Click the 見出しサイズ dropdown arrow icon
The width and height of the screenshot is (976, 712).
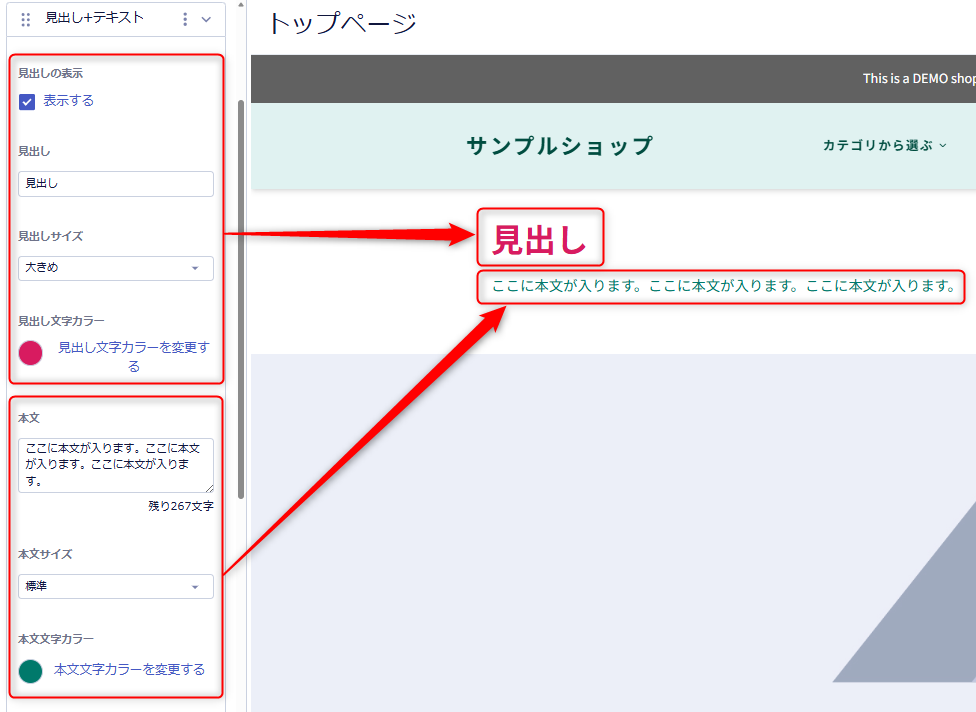pyautogui.click(x=195, y=268)
